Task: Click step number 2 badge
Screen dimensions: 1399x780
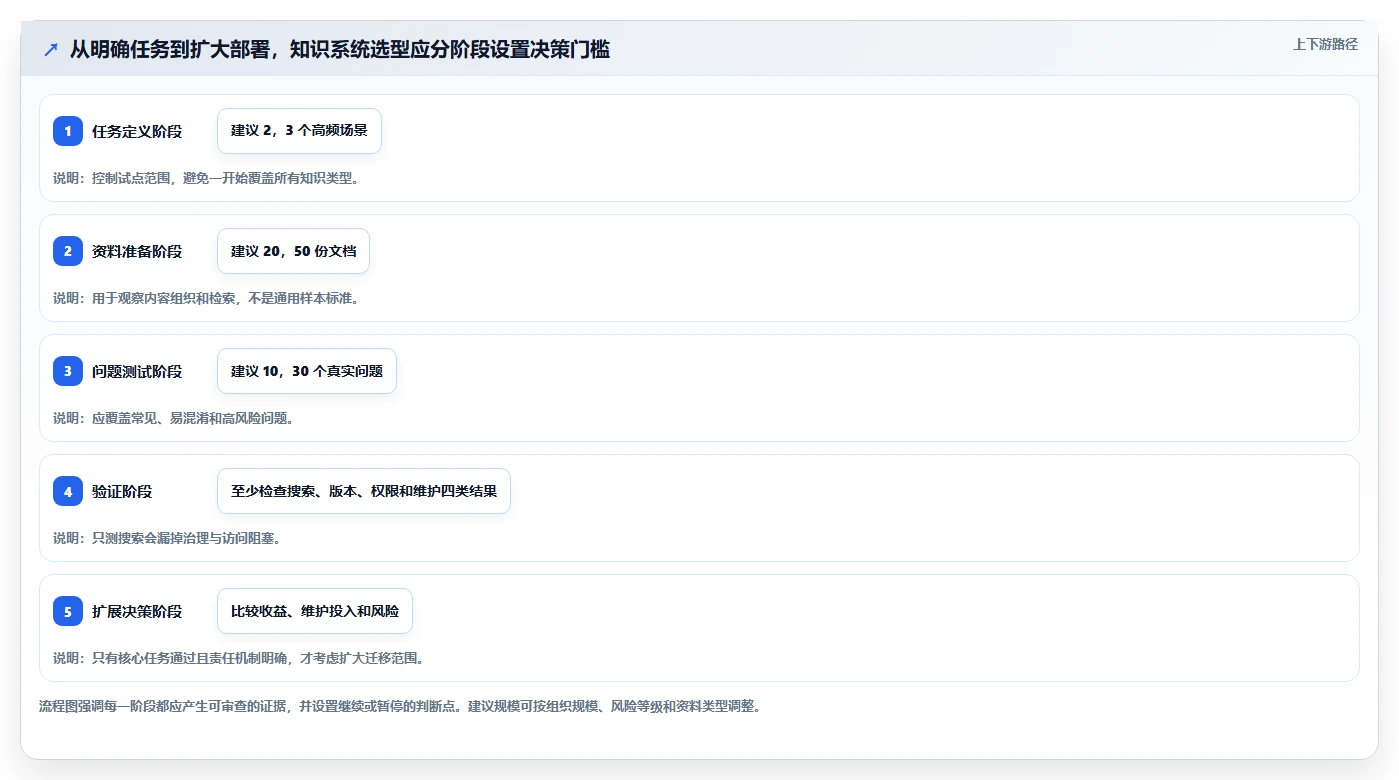Action: pos(68,251)
